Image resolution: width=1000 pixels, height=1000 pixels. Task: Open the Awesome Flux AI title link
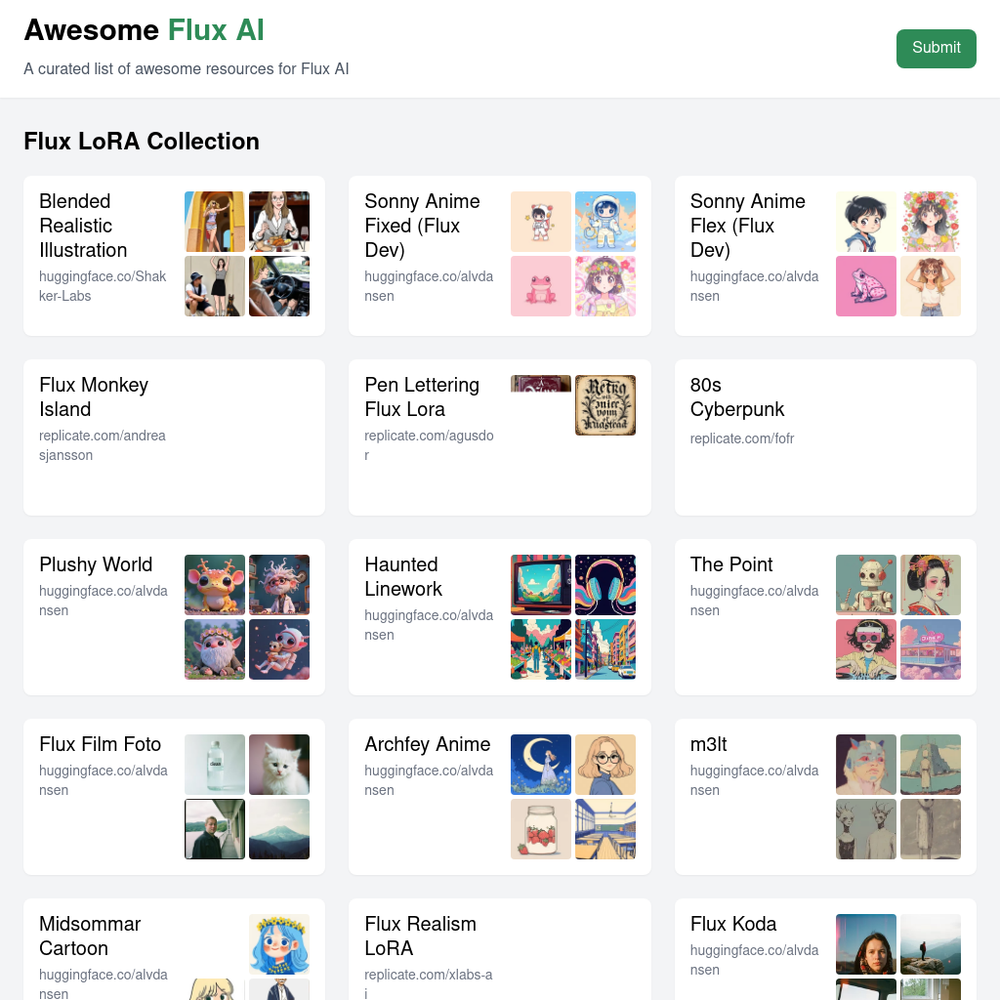(144, 30)
